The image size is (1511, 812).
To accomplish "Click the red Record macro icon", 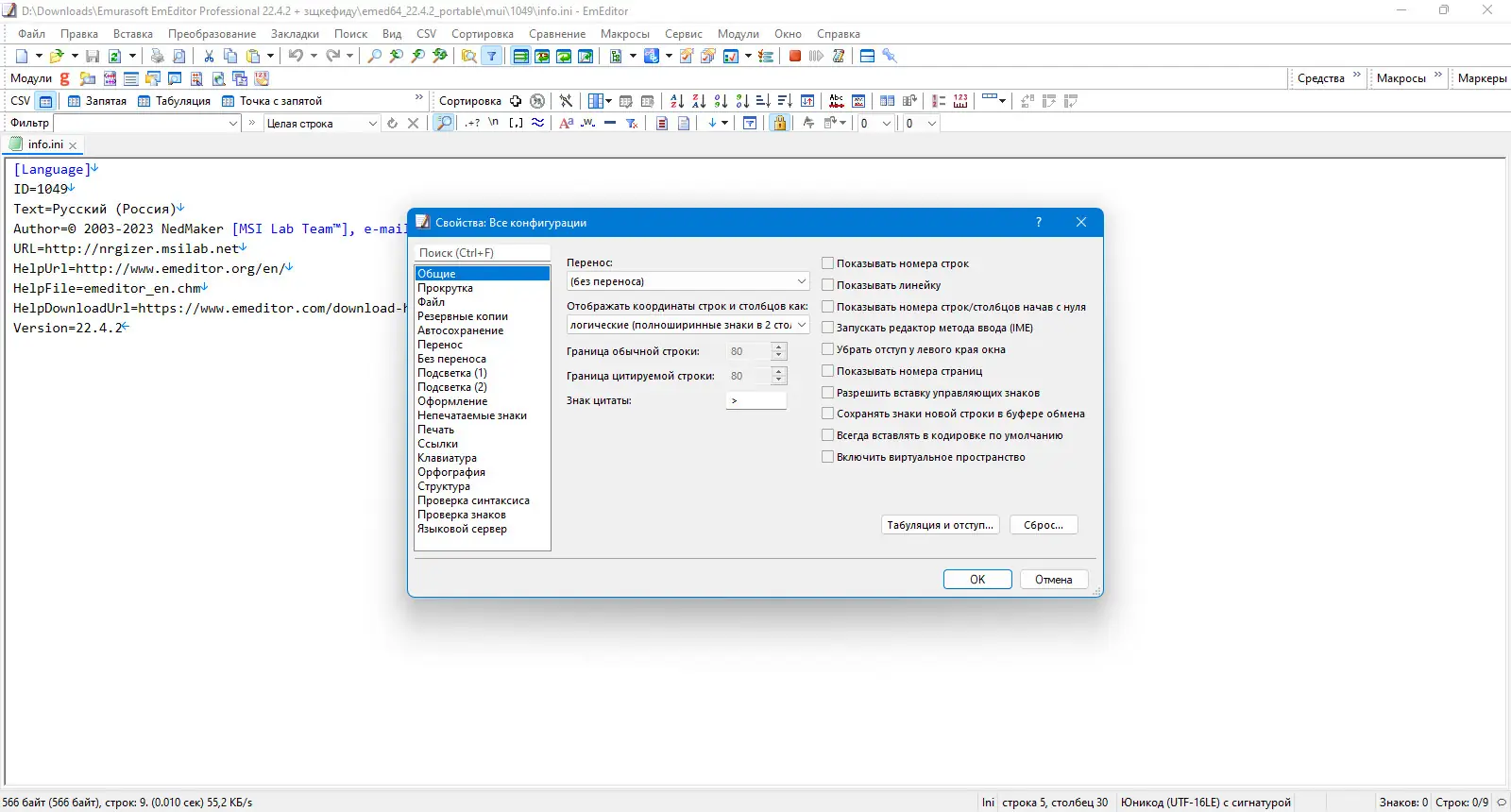I will point(795,56).
